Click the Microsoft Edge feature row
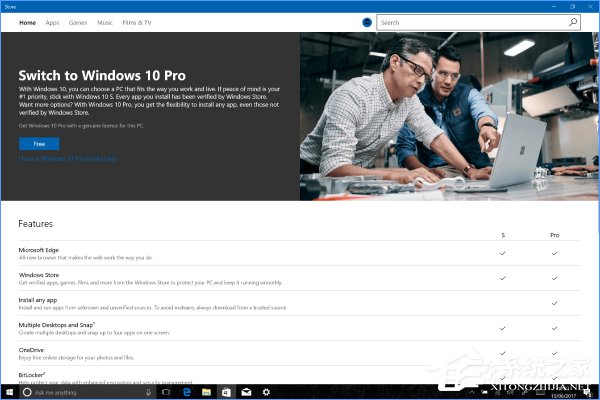The image size is (600, 400). click(x=250, y=253)
